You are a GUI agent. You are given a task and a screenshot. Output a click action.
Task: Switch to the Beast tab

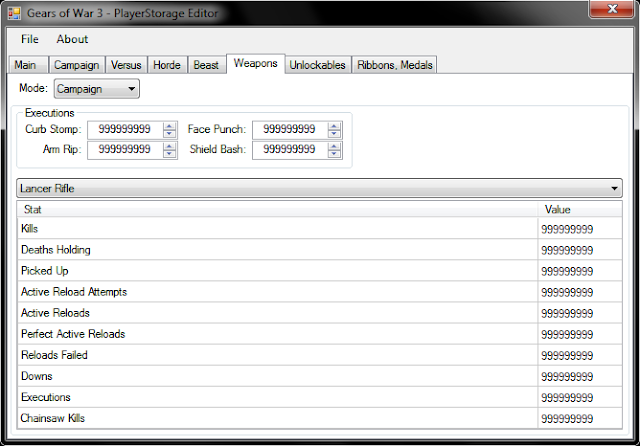tap(206, 65)
